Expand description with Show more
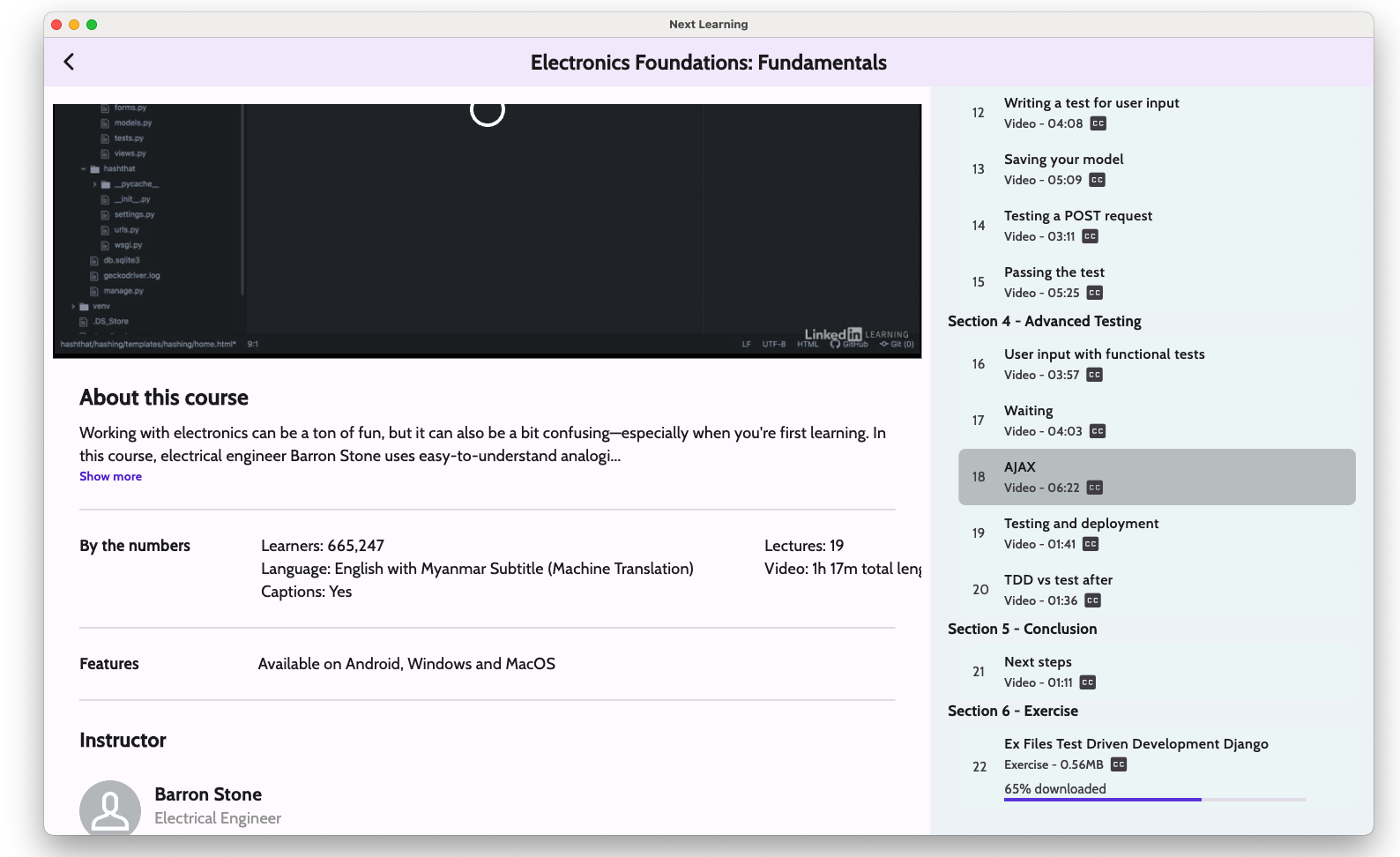This screenshot has height=857, width=1400. coord(110,476)
